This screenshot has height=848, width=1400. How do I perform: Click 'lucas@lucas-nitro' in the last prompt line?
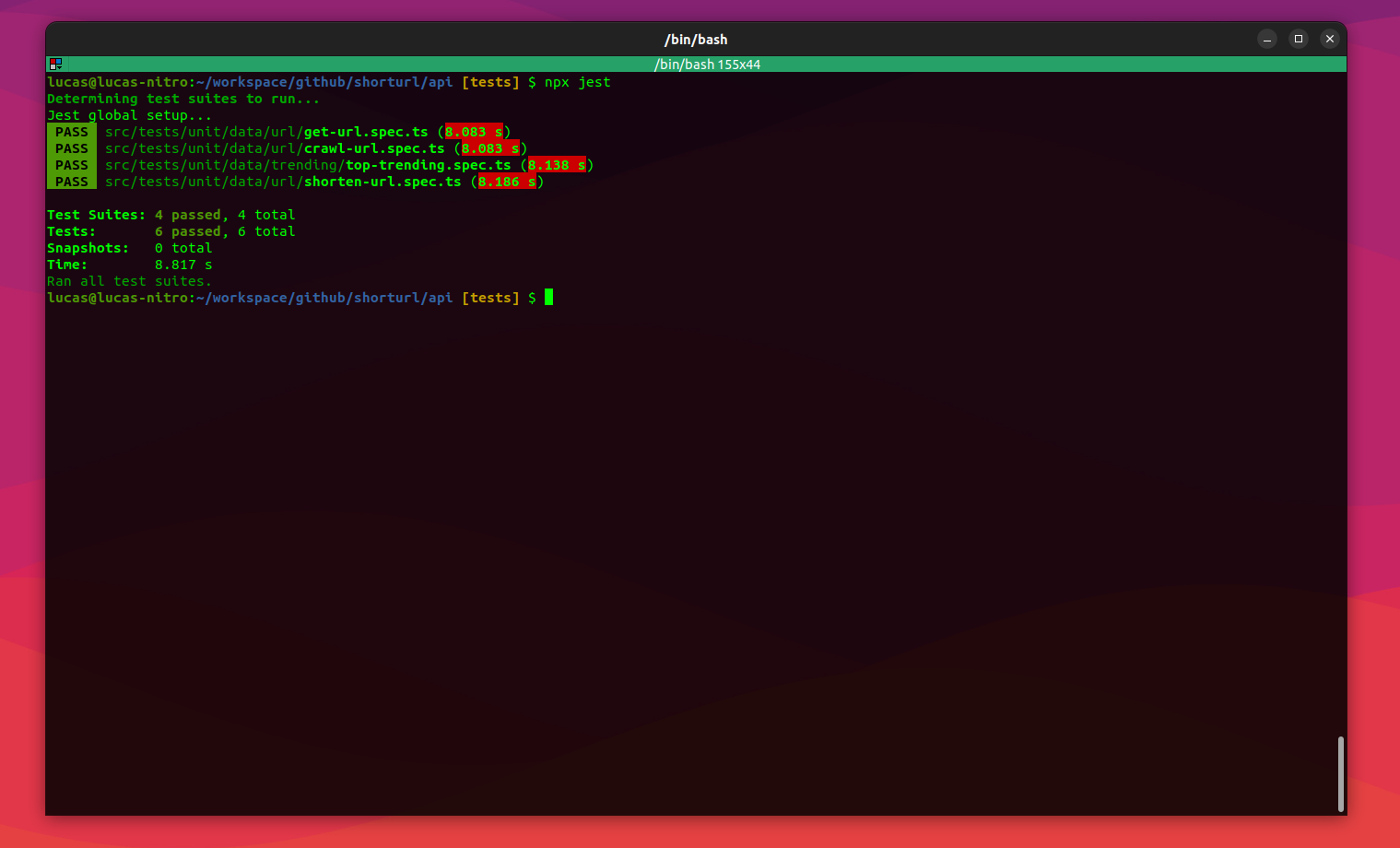tap(118, 298)
